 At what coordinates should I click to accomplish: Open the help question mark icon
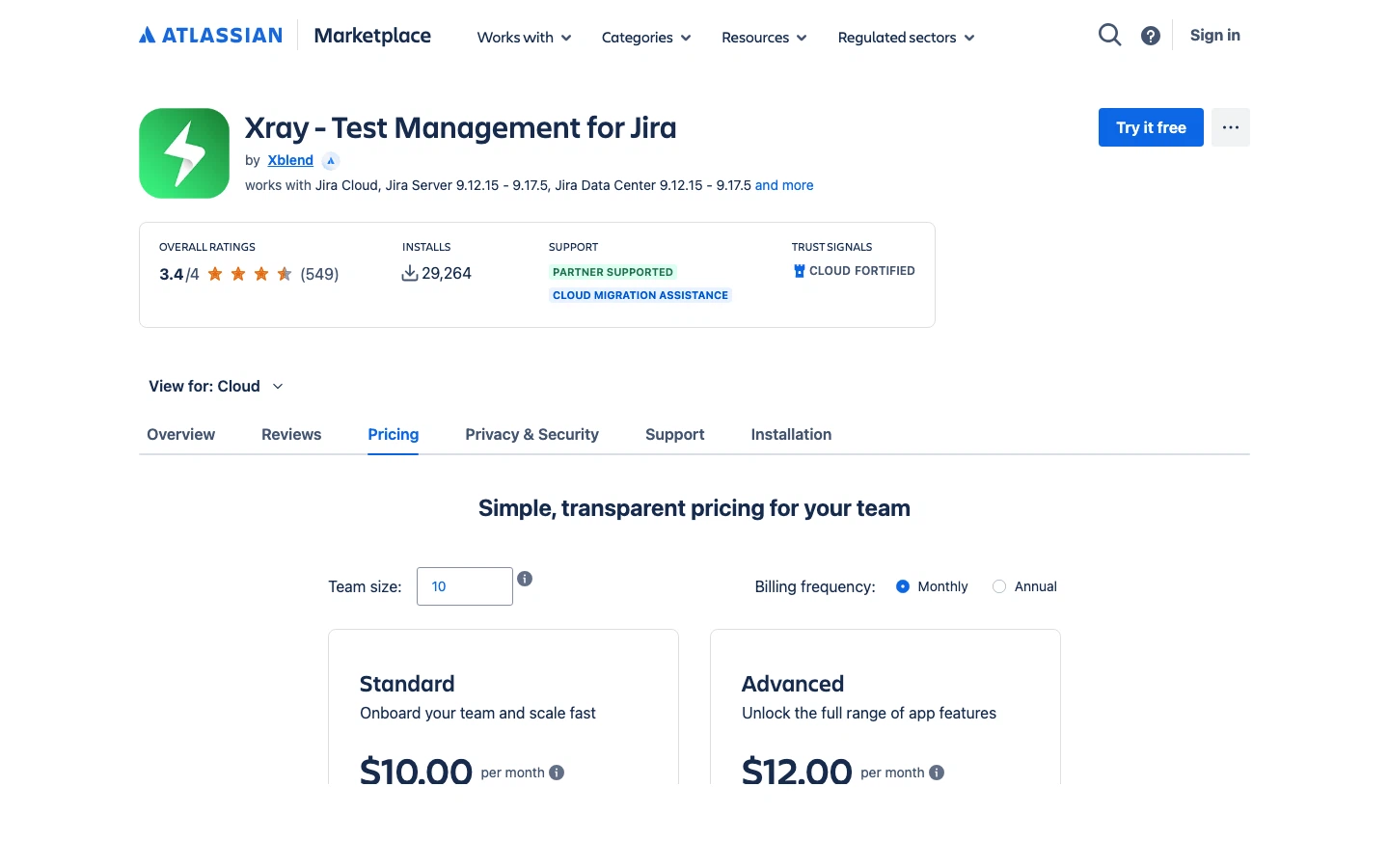point(1150,36)
